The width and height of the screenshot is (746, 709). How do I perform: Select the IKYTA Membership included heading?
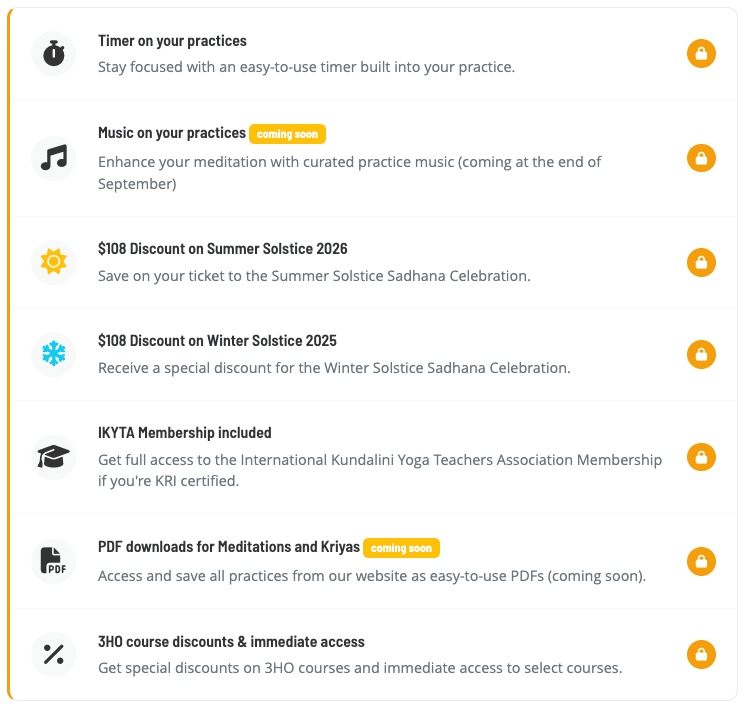tap(184, 433)
